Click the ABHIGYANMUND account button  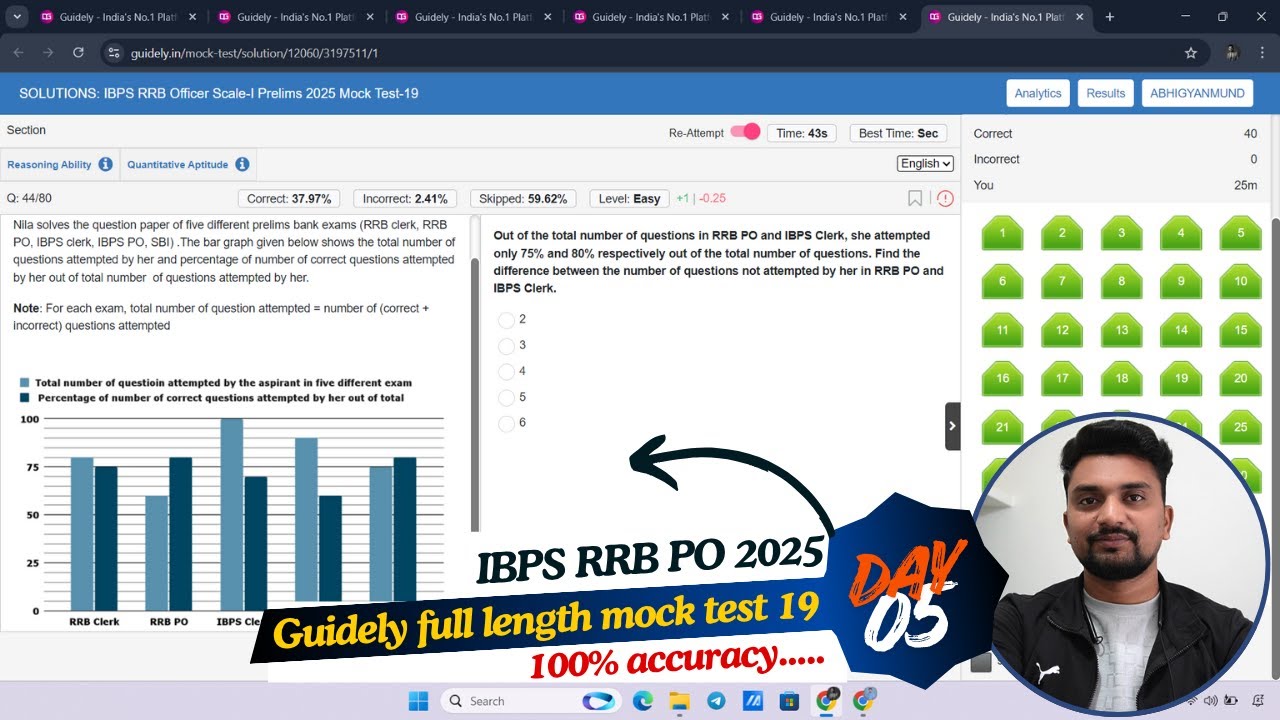point(1198,93)
